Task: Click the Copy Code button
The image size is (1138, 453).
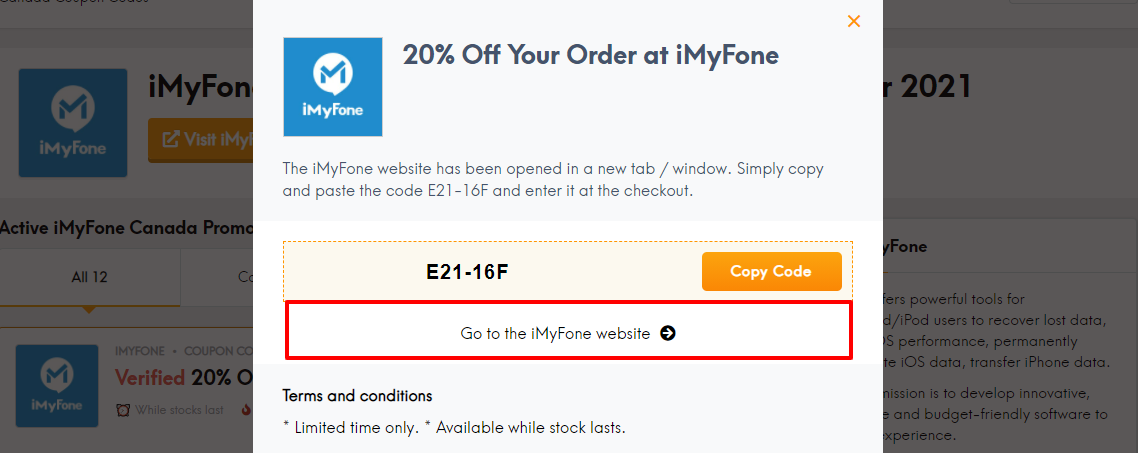Action: 771,271
